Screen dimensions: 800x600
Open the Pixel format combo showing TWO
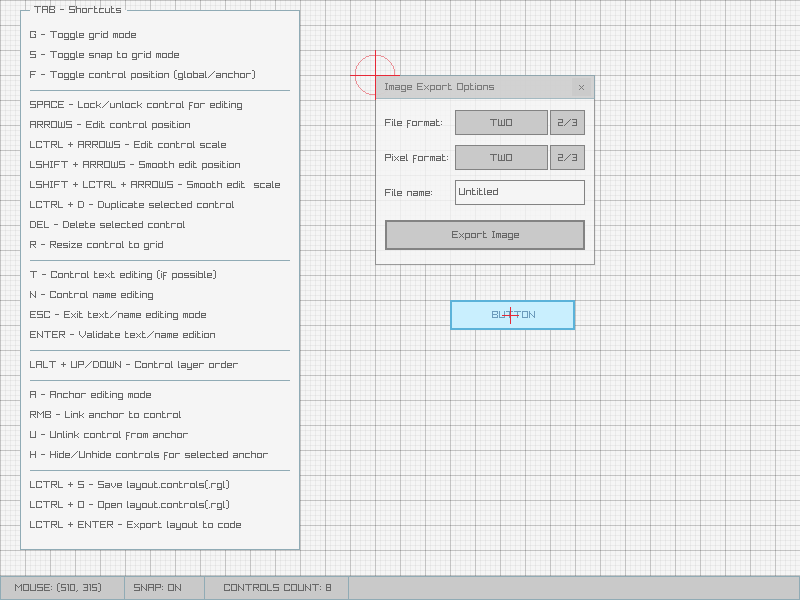pos(500,157)
